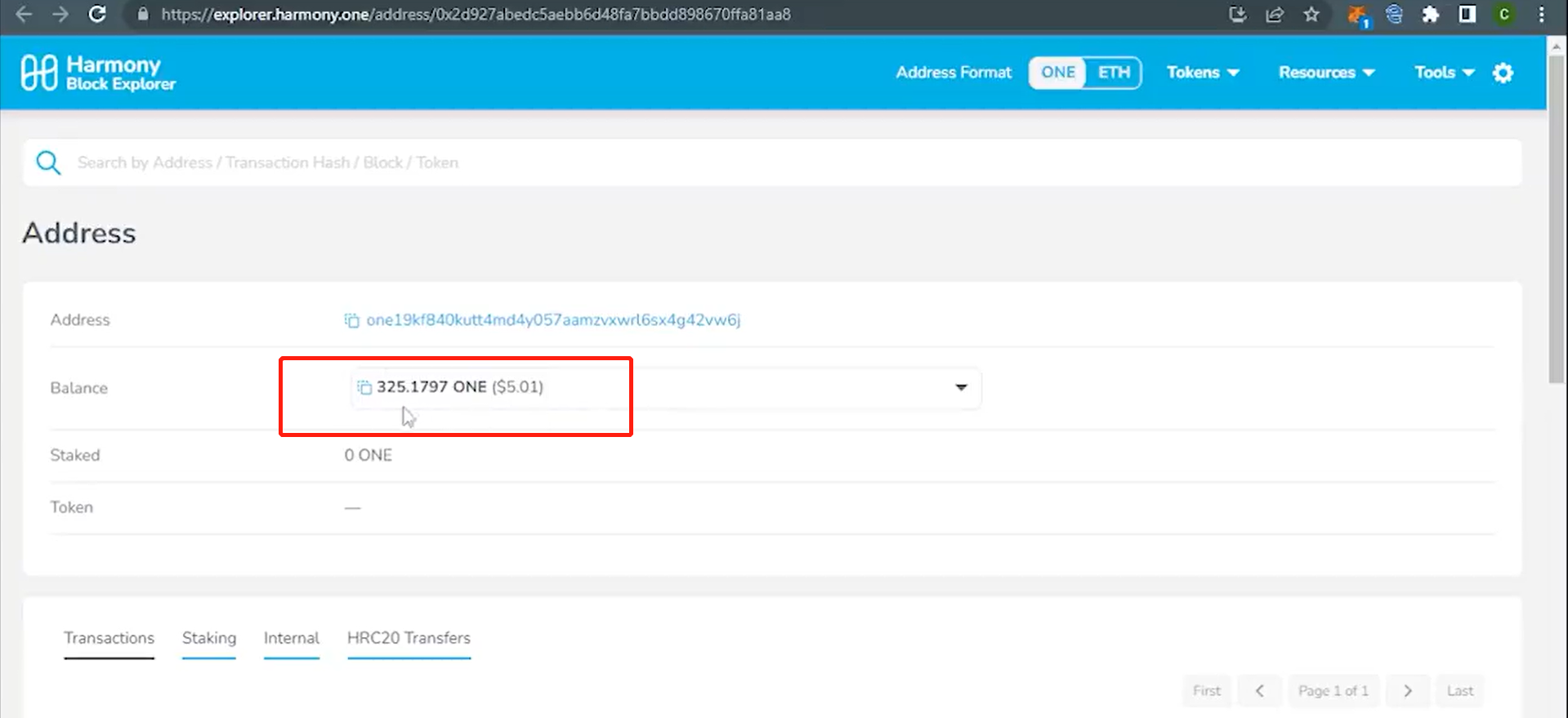Switch the address format to ETH

pos(1113,73)
